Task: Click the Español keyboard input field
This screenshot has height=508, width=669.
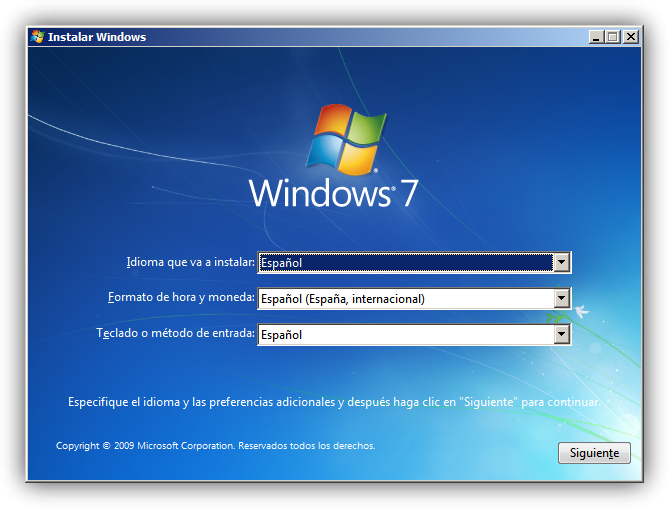Action: tap(405, 334)
